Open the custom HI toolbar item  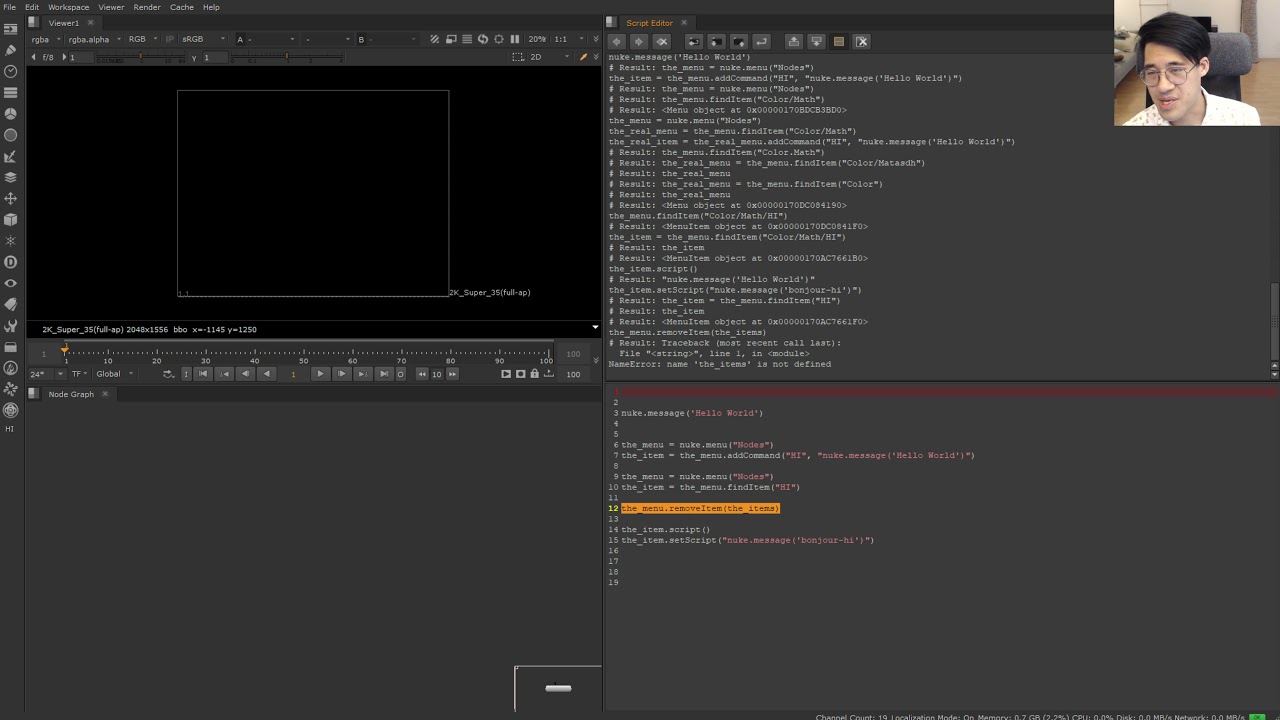click(10, 429)
